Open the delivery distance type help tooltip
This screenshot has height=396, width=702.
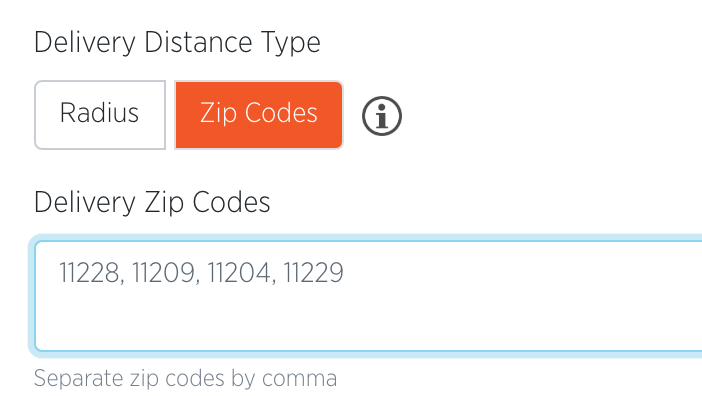[x=381, y=116]
